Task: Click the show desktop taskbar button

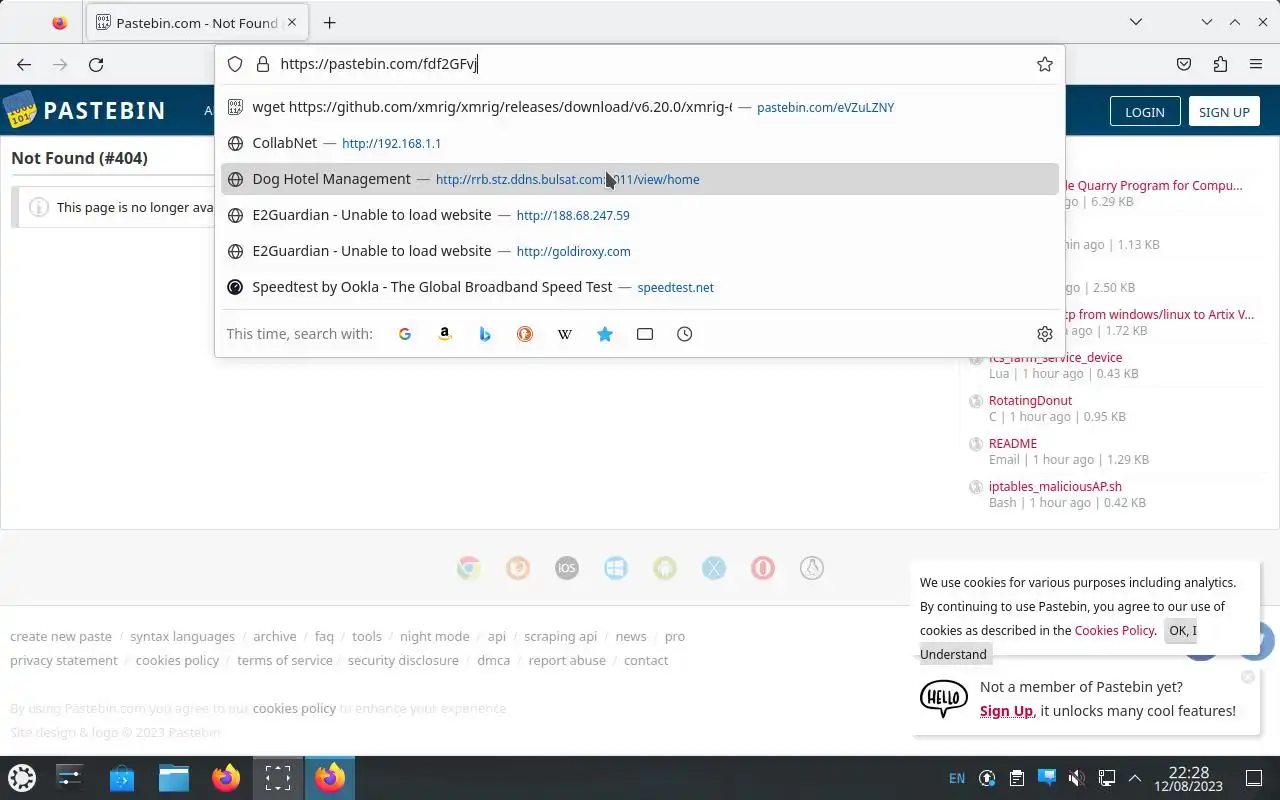Action: 1254,778
